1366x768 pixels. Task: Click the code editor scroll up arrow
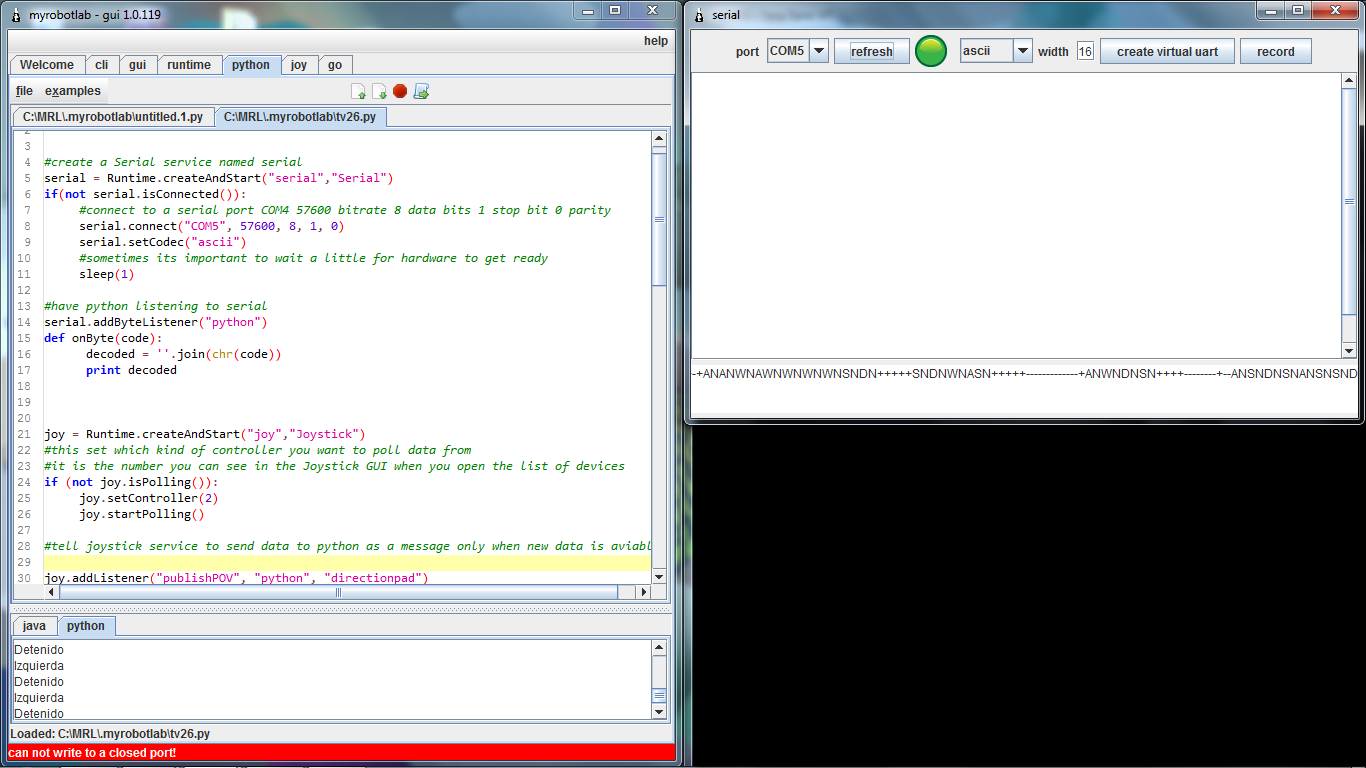659,140
